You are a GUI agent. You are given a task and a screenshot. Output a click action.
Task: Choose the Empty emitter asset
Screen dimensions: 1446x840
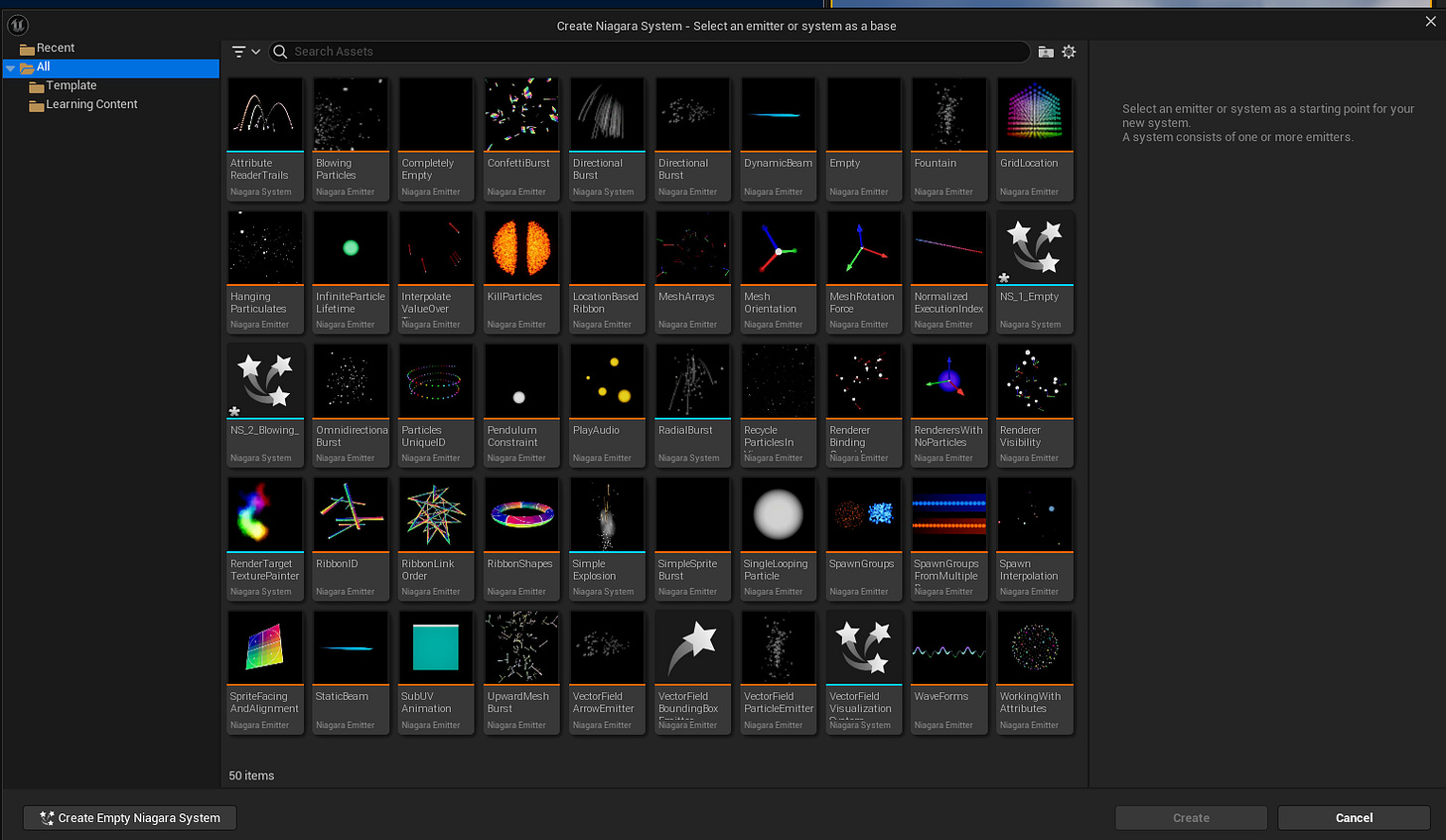(x=864, y=138)
